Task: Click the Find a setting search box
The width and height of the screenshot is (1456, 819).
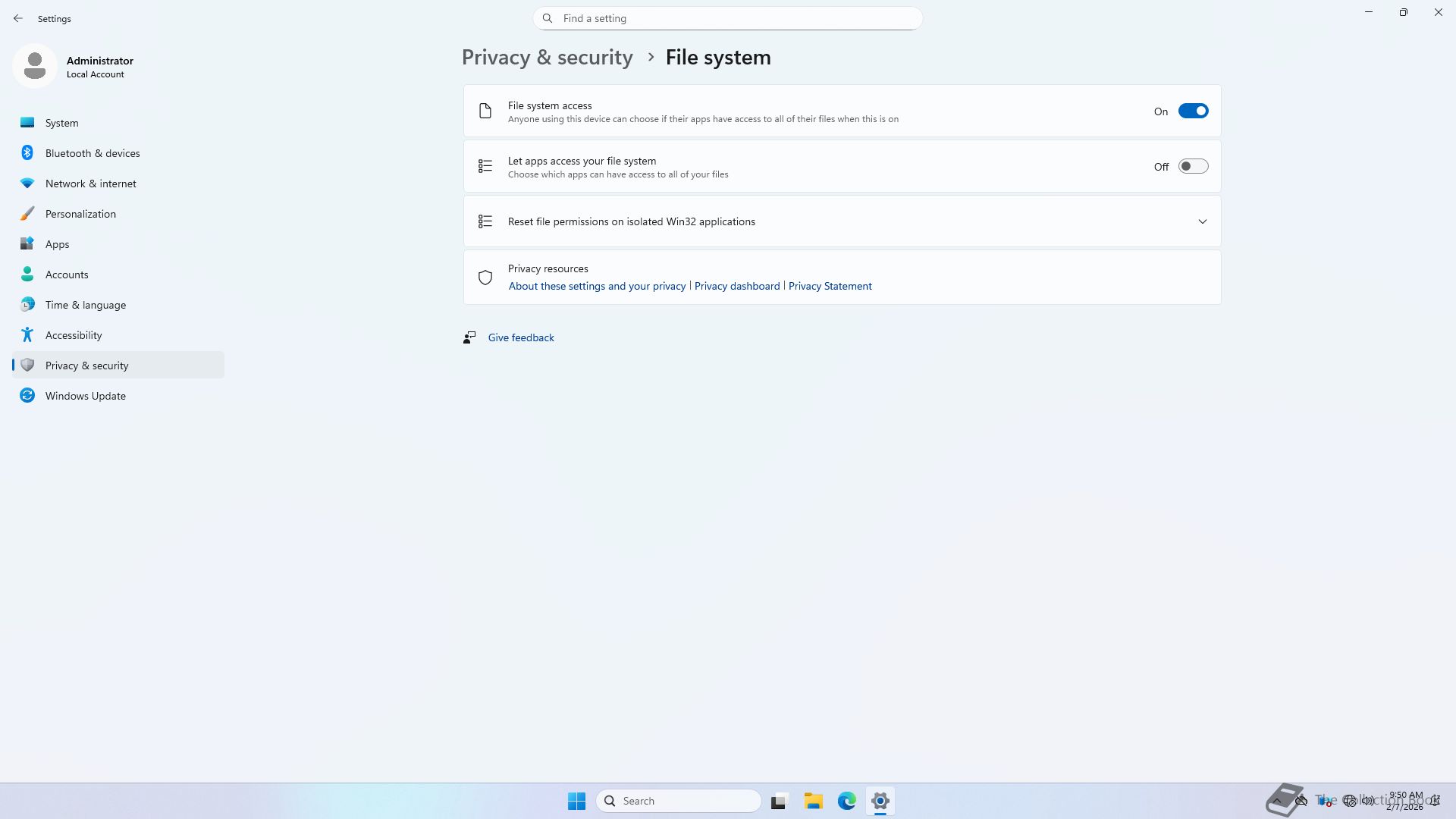Action: (x=728, y=18)
